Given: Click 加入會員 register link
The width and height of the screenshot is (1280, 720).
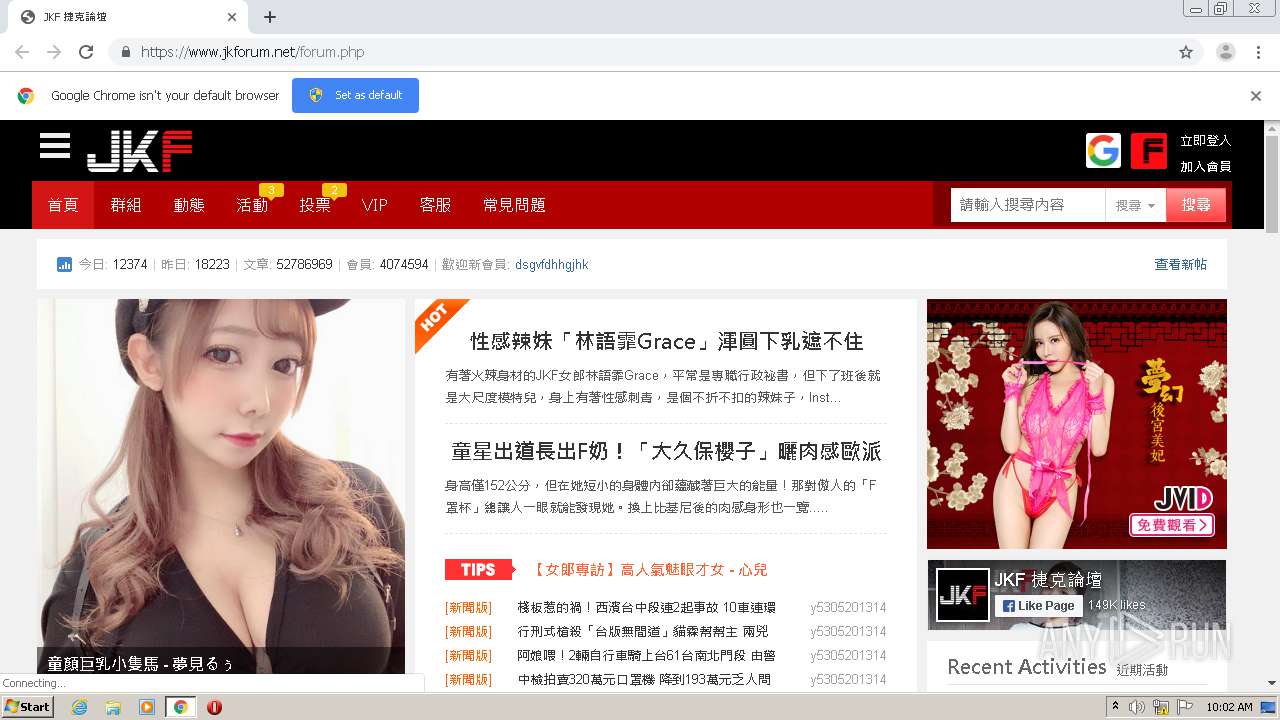Looking at the screenshot, I should click(x=1205, y=167).
